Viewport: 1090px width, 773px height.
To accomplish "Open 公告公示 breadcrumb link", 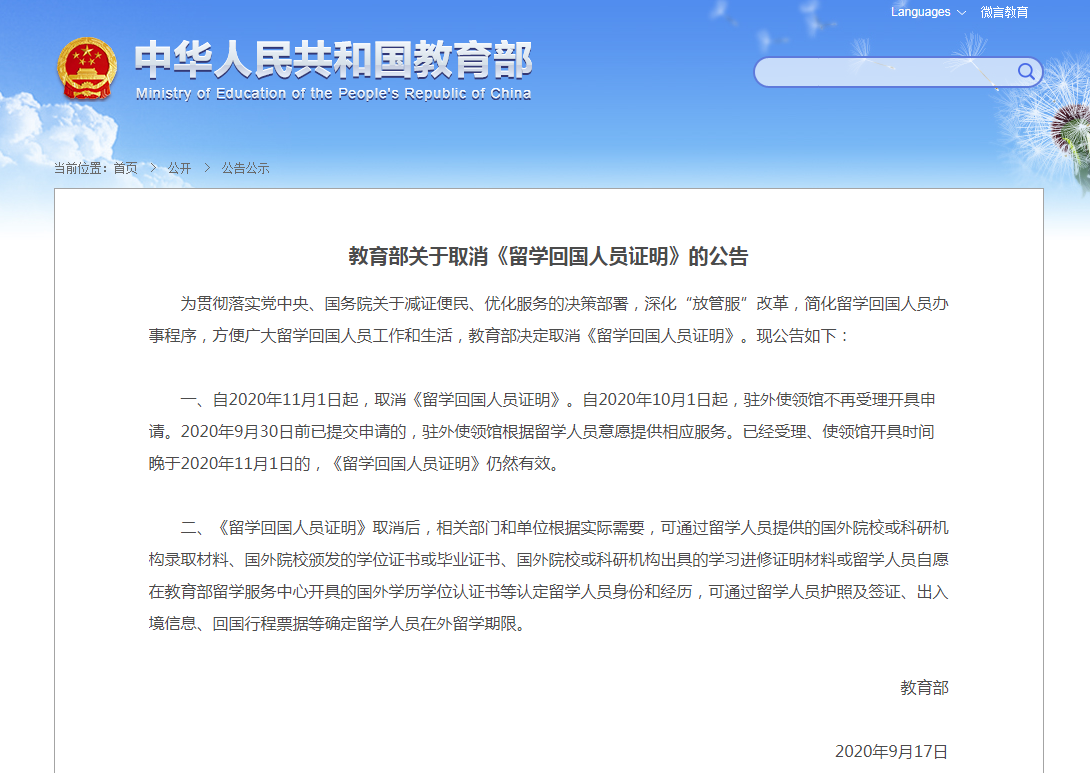I will [x=245, y=168].
